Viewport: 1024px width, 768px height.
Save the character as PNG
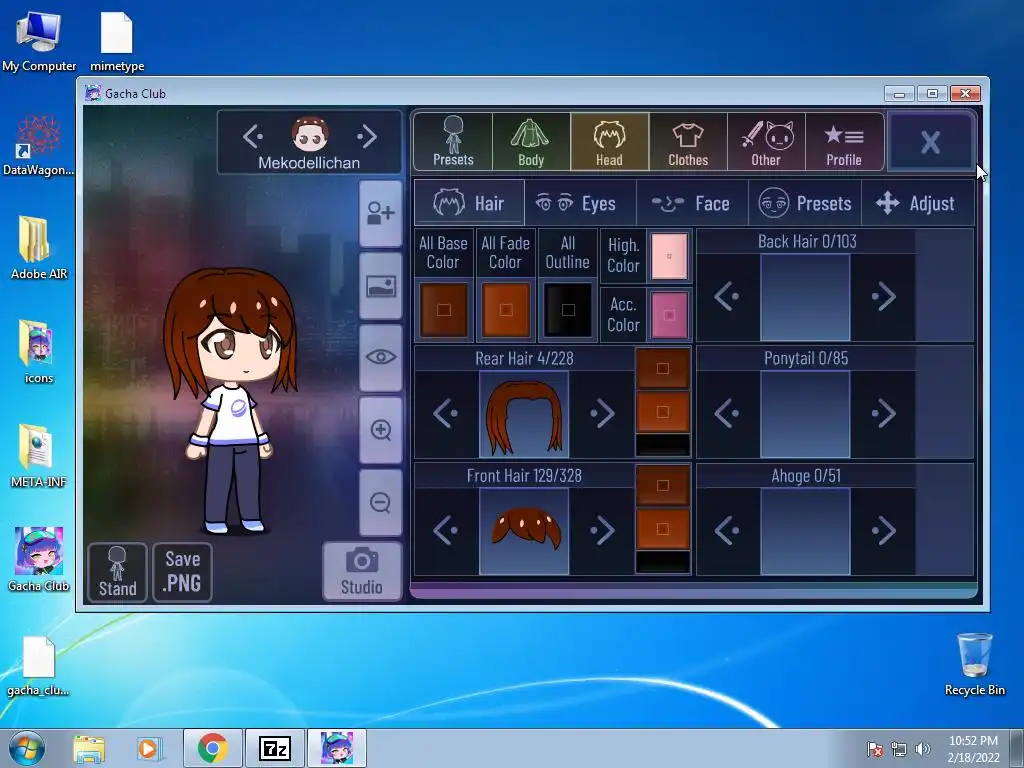click(x=182, y=572)
